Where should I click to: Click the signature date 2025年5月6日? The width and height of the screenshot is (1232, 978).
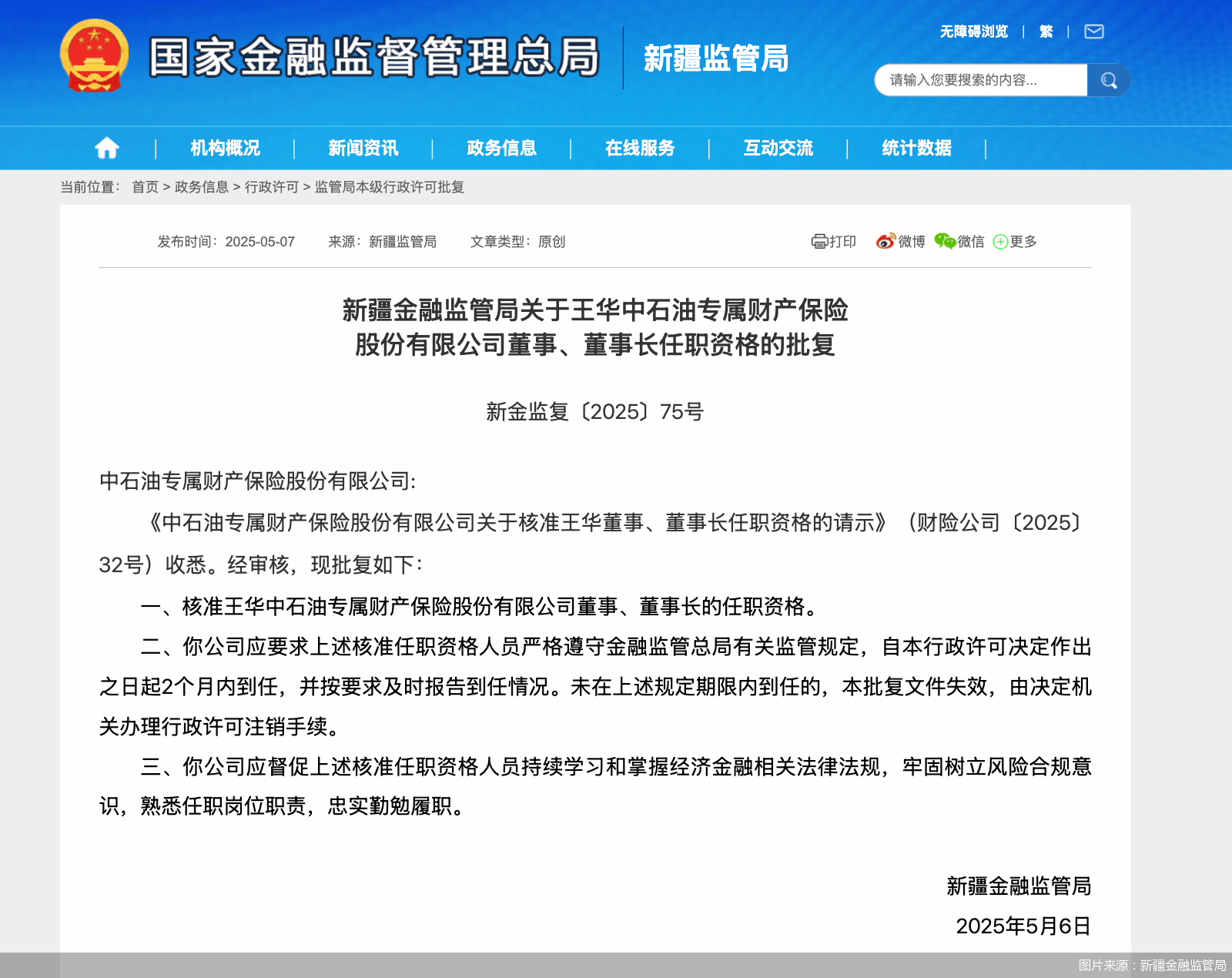[1023, 926]
